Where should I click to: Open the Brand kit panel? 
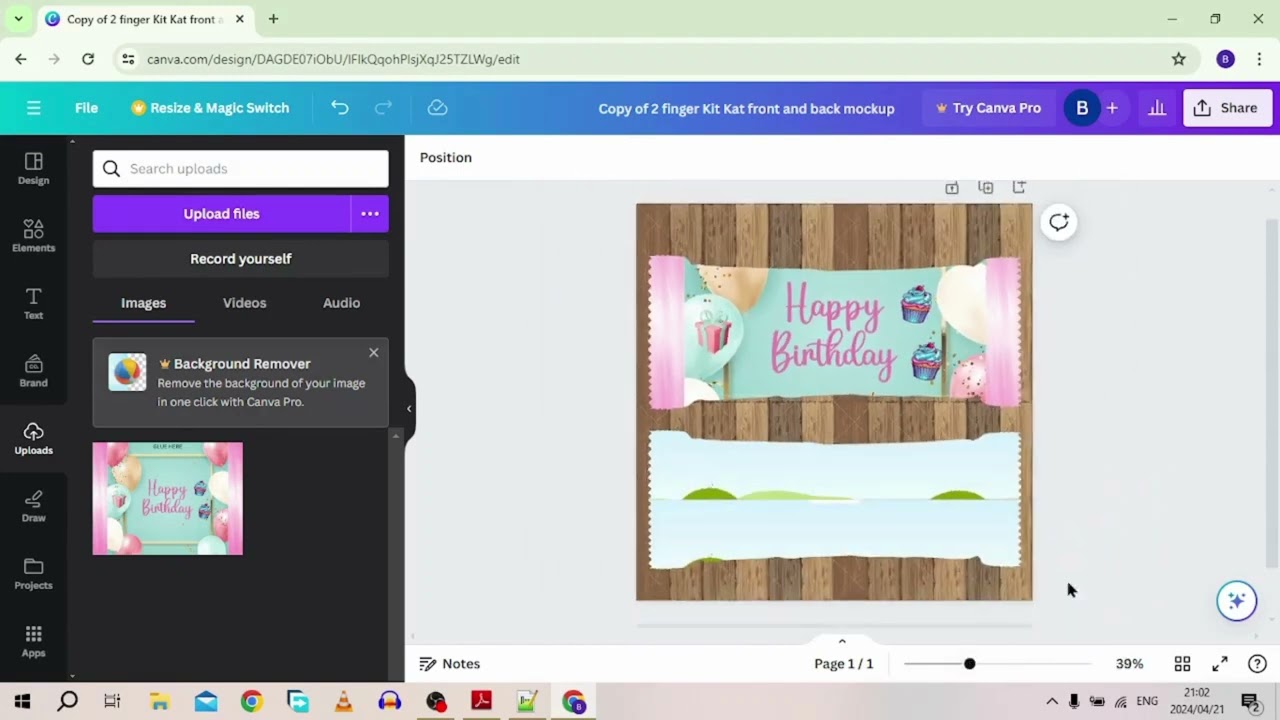[x=33, y=371]
